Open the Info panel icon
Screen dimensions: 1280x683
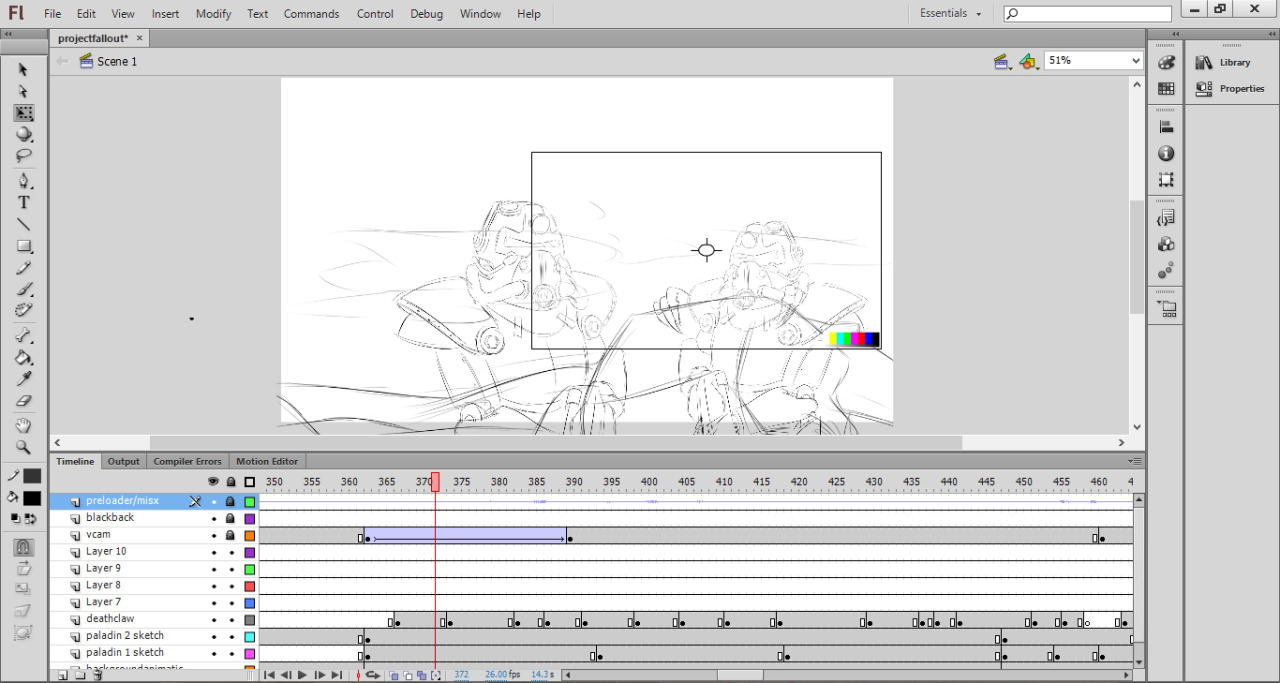pos(1166,153)
